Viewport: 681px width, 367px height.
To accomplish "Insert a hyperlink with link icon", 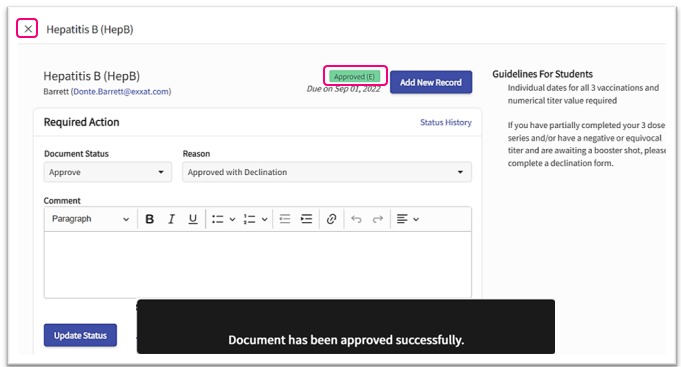I will tap(331, 219).
